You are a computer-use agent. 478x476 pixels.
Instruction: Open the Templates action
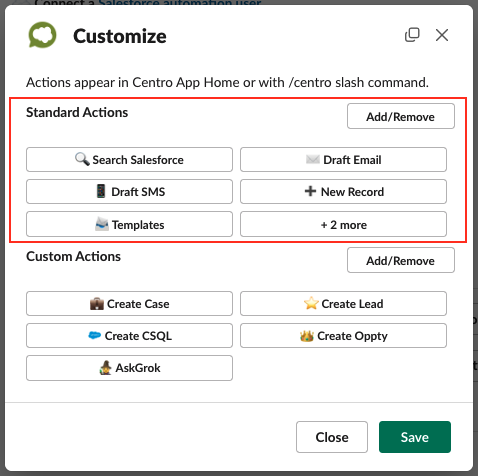click(x=129, y=224)
